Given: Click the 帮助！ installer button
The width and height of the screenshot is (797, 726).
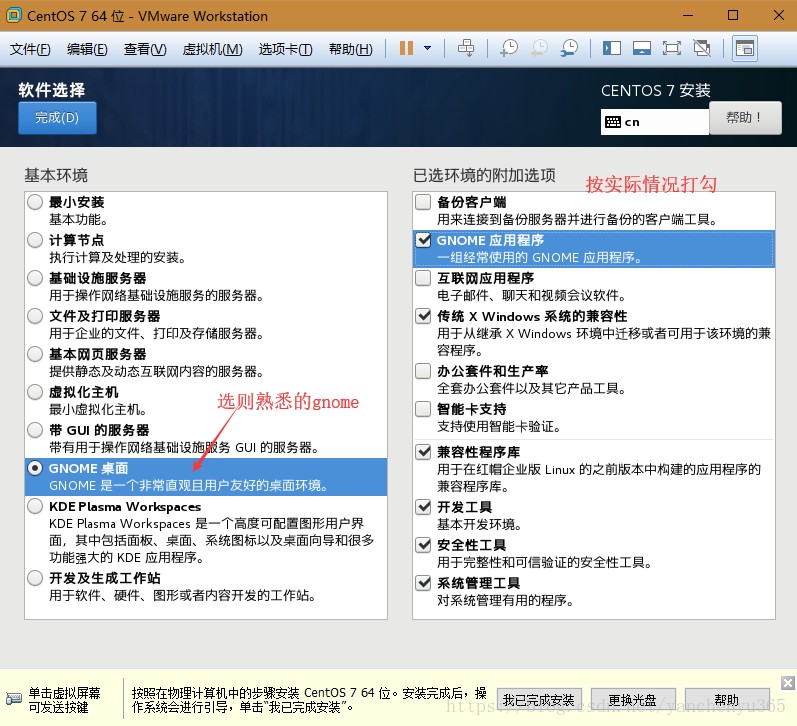Looking at the screenshot, I should [x=745, y=118].
